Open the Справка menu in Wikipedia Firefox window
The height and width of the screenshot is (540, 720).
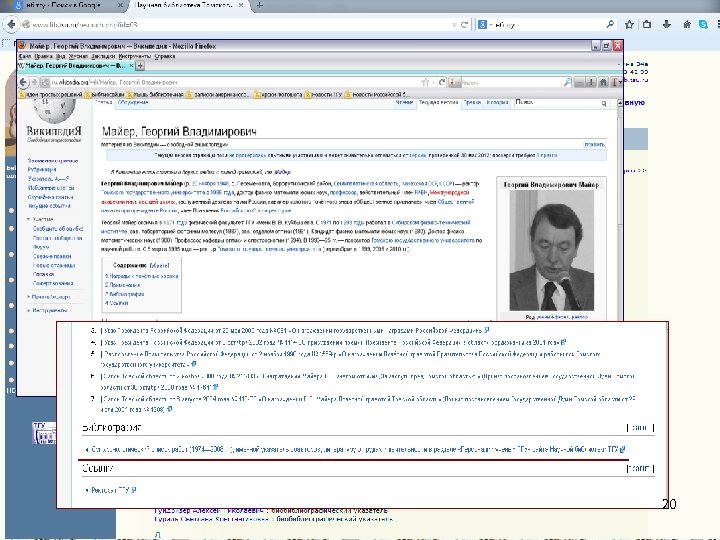pos(164,56)
